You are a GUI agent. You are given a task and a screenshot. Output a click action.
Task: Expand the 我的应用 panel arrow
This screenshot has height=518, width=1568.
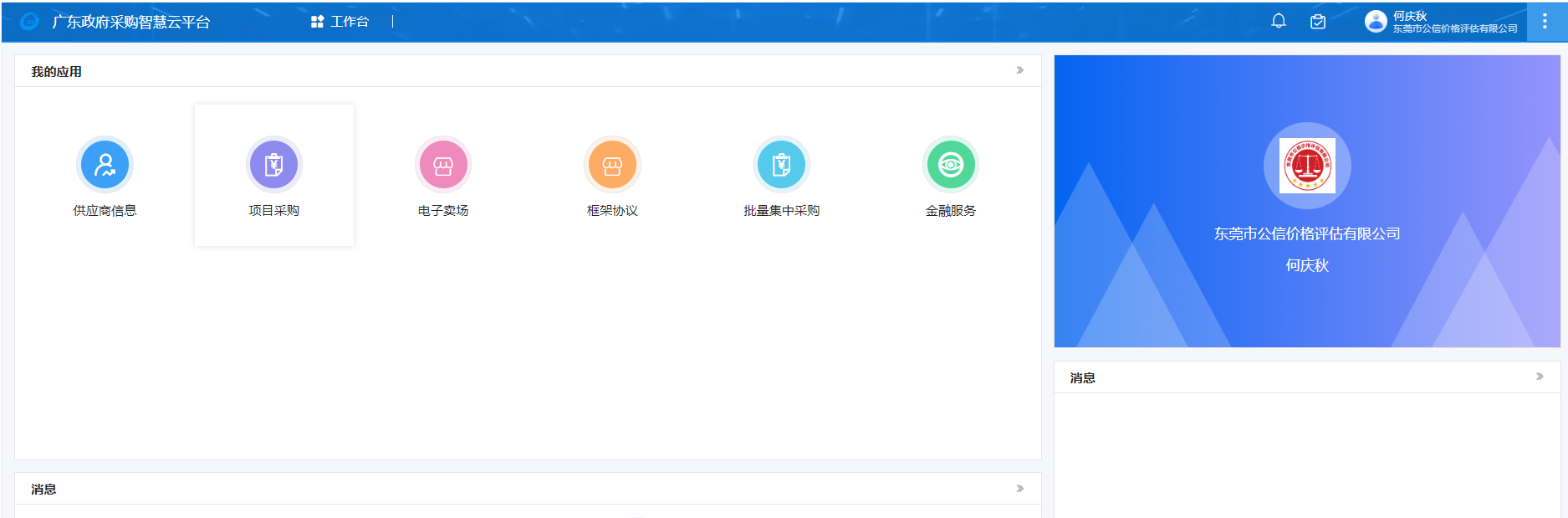coord(1020,70)
